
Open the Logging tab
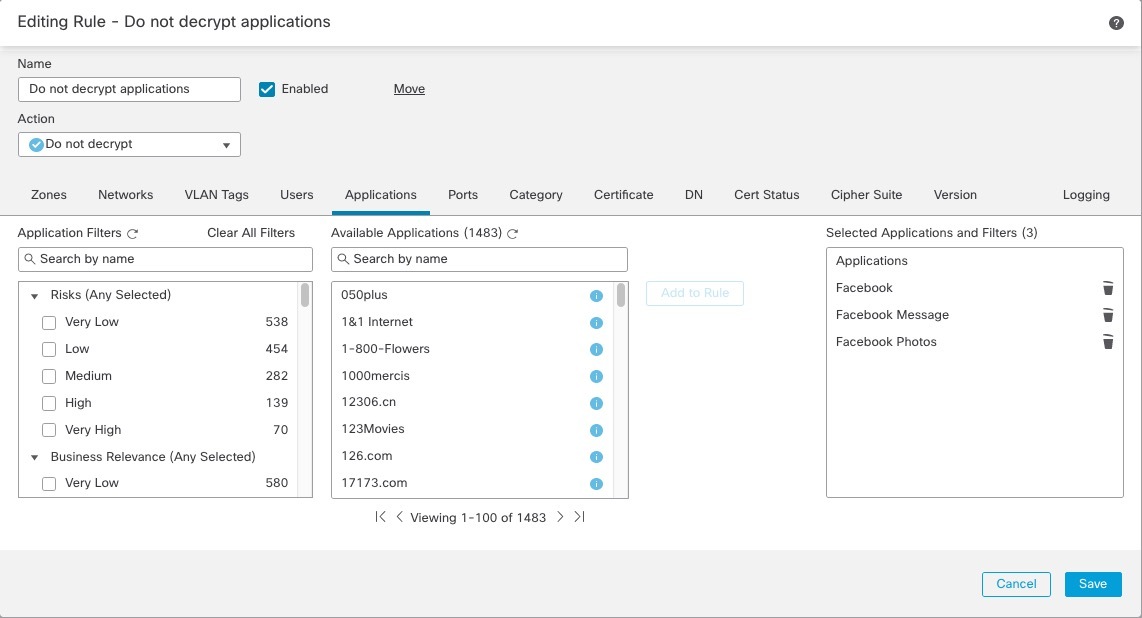(1086, 195)
